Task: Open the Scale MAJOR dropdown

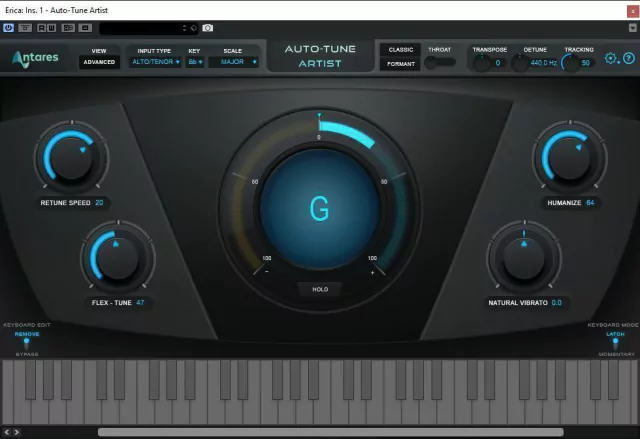Action: point(233,62)
